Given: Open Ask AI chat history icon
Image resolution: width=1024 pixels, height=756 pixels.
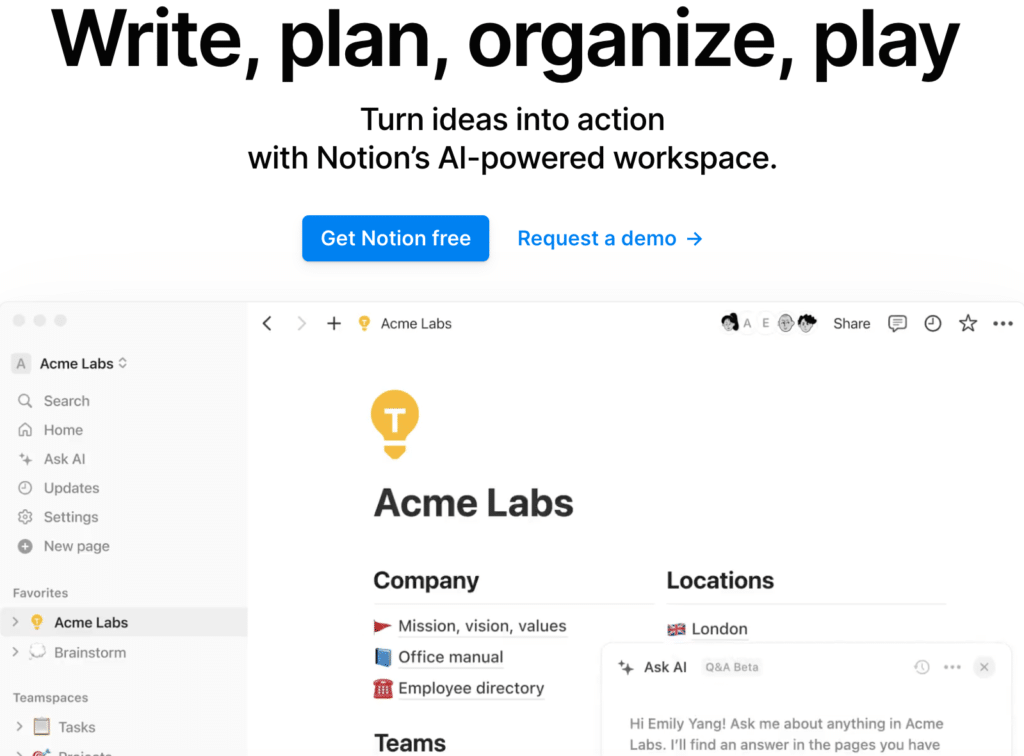Looking at the screenshot, I should pos(922,667).
